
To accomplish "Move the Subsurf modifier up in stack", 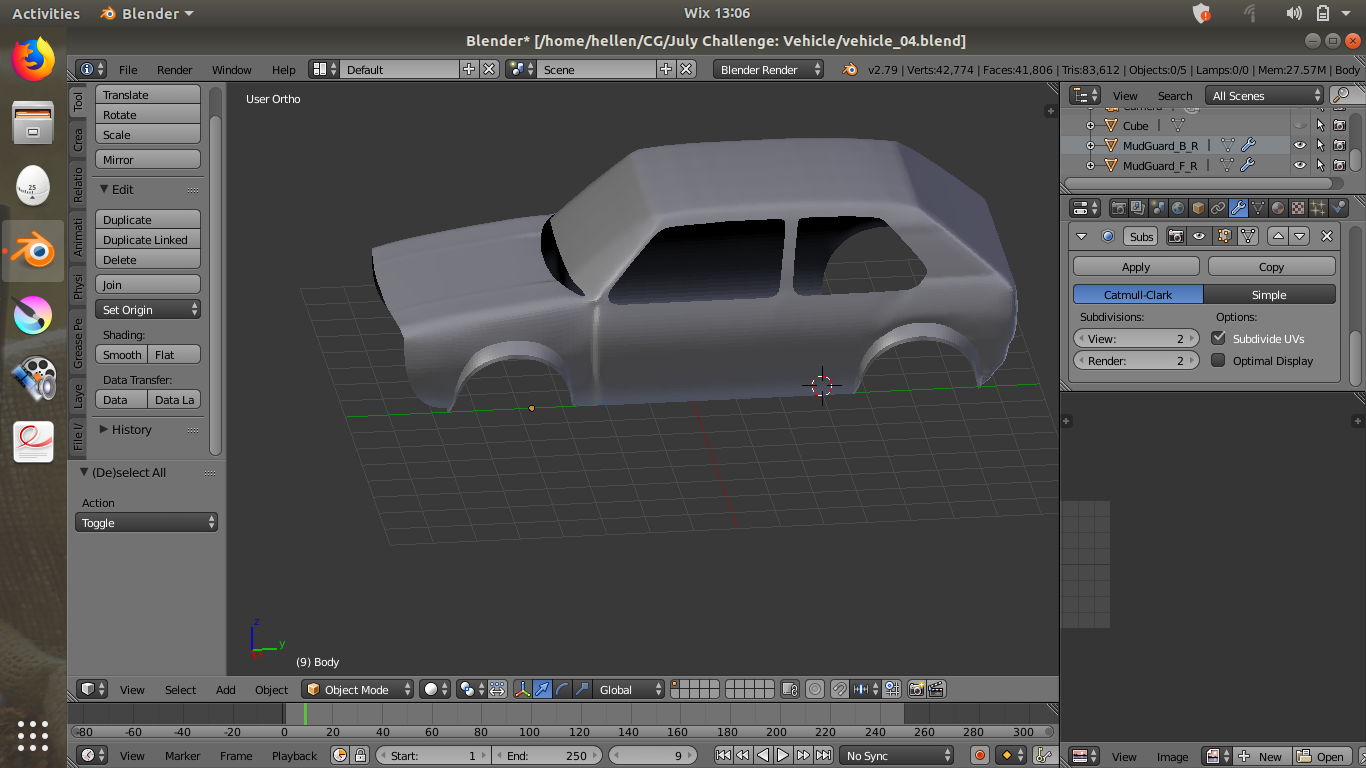I will [1277, 236].
